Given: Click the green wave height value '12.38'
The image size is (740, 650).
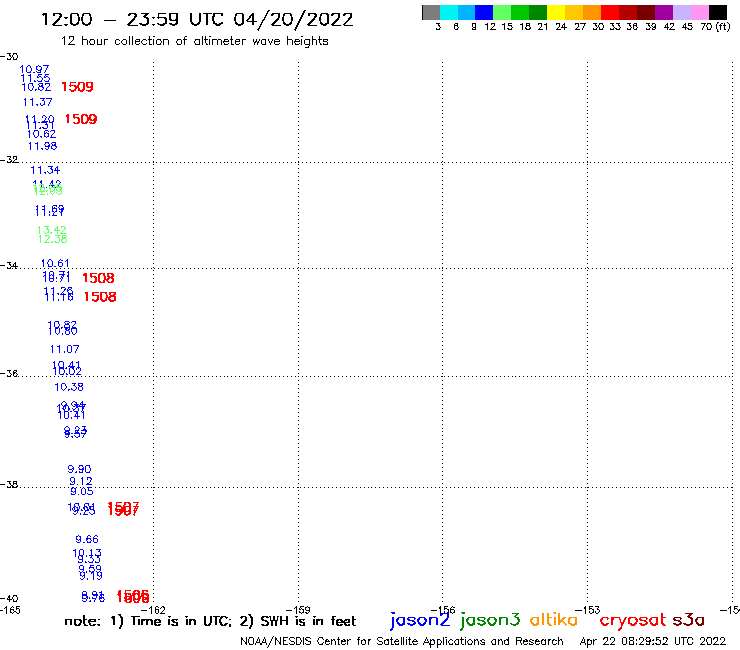Looking at the screenshot, I should tap(52, 239).
